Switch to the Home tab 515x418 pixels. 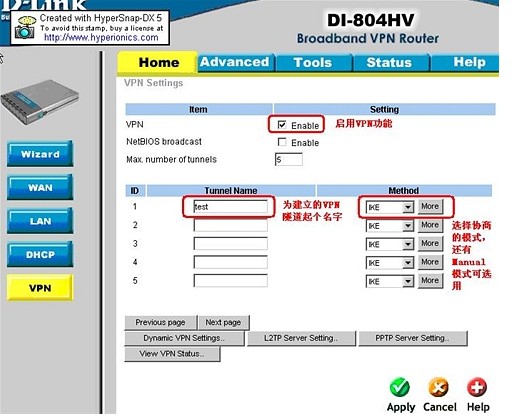click(x=157, y=62)
